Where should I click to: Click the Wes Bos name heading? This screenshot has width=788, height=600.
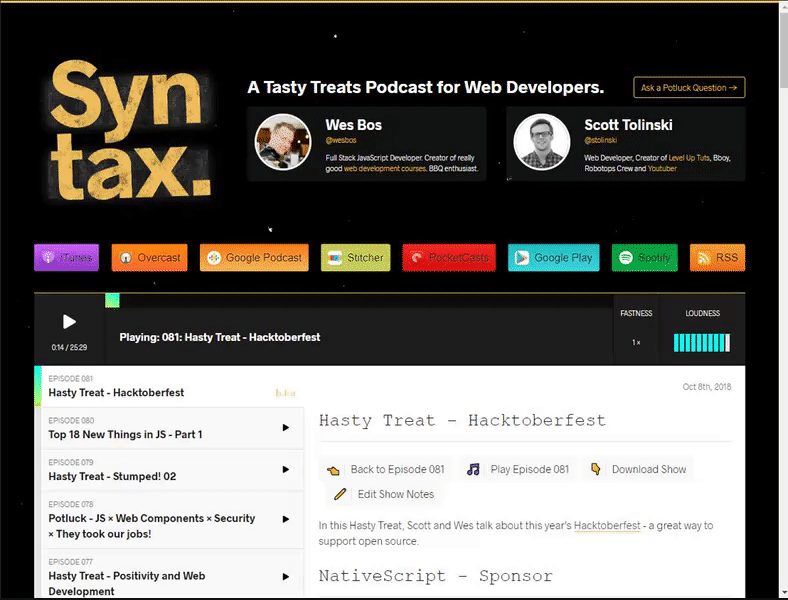point(353,125)
